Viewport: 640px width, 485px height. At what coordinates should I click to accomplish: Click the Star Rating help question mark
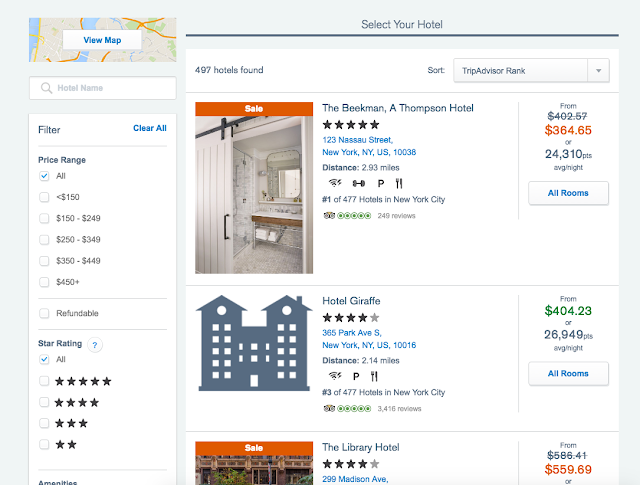point(95,345)
